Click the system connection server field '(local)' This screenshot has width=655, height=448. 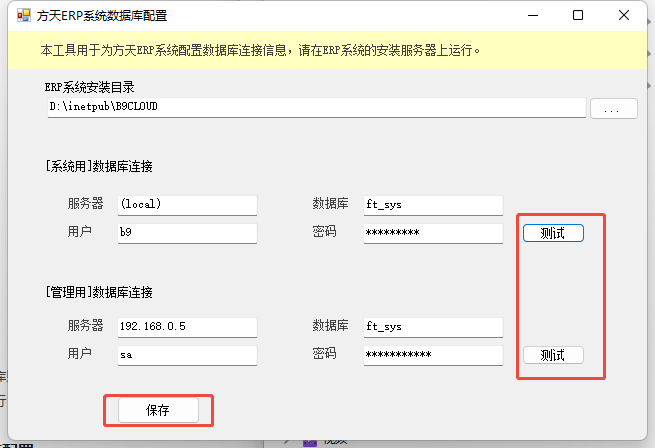tap(187, 205)
